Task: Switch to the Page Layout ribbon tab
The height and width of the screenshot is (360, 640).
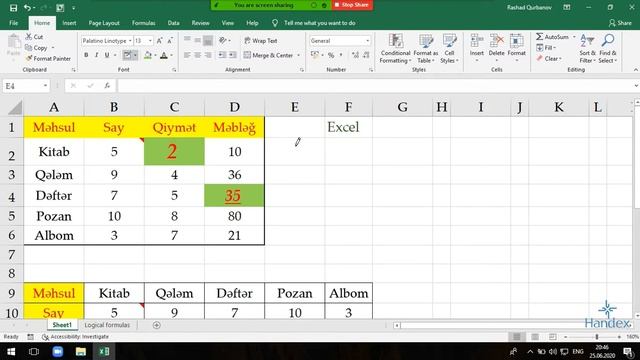Action: click(104, 23)
